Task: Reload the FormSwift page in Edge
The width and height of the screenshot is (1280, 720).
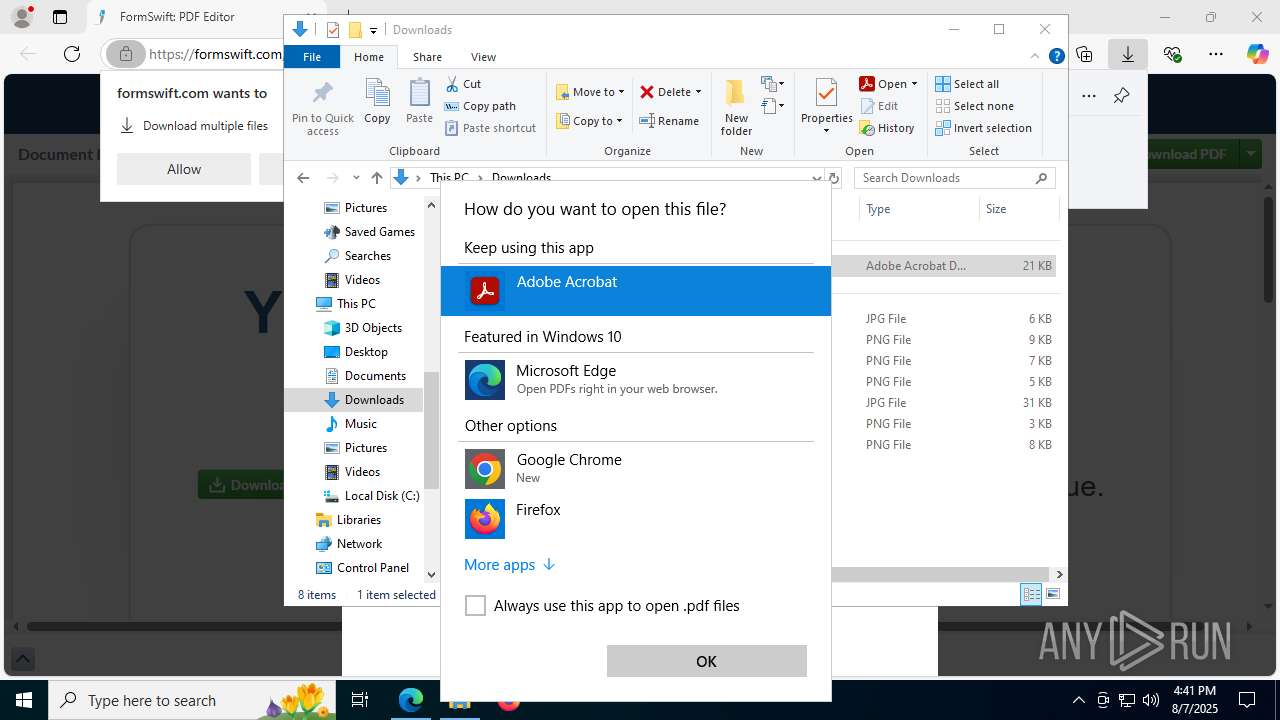Action: click(x=71, y=54)
